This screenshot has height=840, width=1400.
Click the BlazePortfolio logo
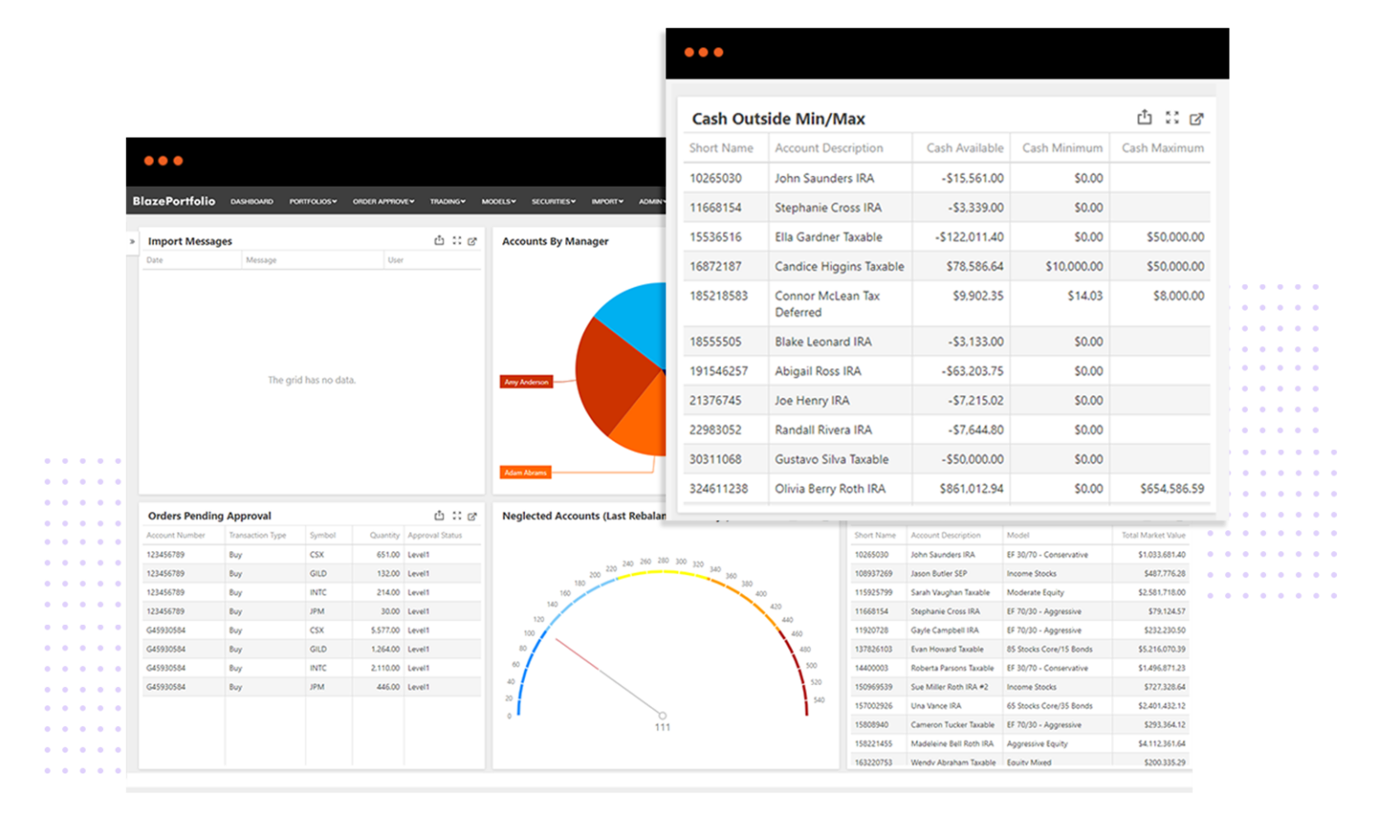coord(173,200)
